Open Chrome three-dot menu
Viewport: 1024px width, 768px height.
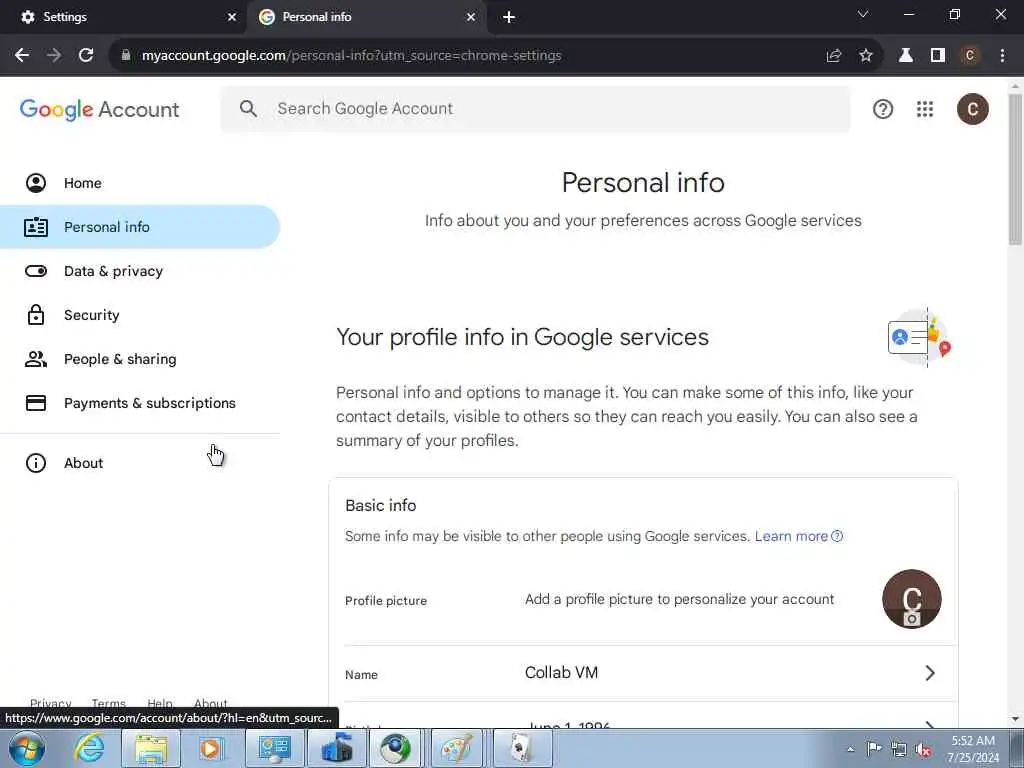(x=1002, y=56)
